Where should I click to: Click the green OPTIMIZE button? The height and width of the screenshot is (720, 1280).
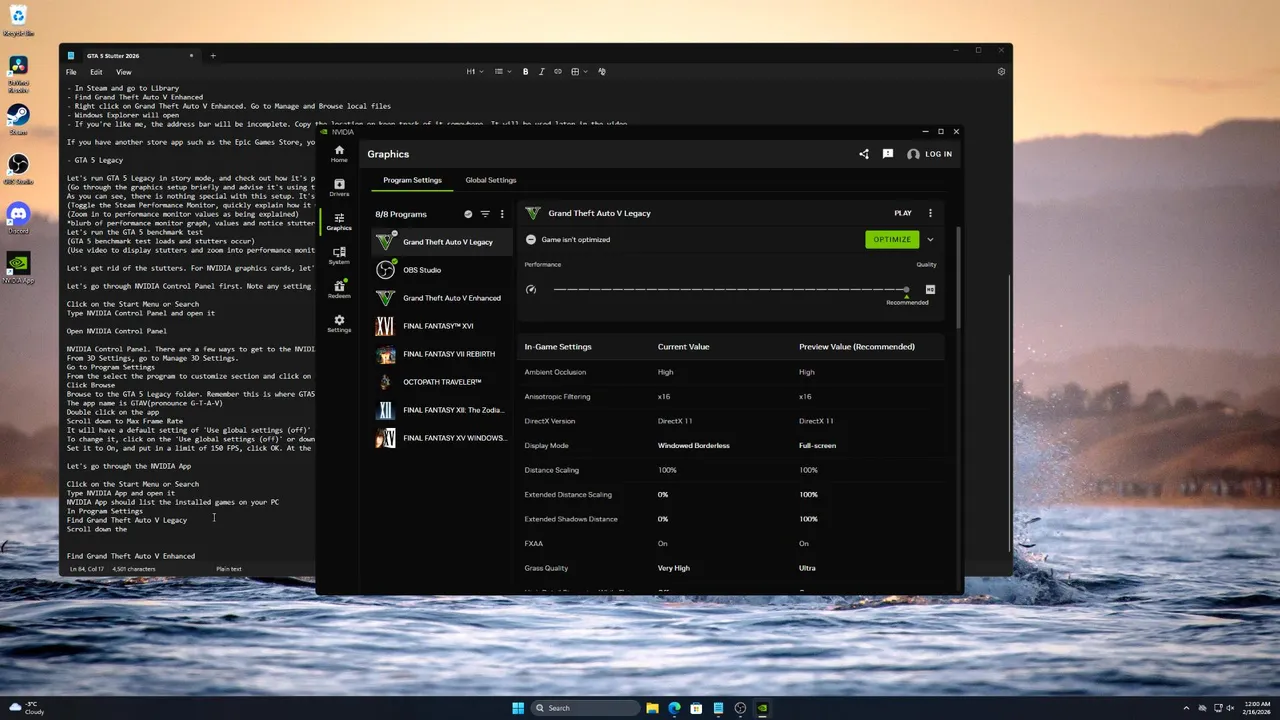point(892,240)
